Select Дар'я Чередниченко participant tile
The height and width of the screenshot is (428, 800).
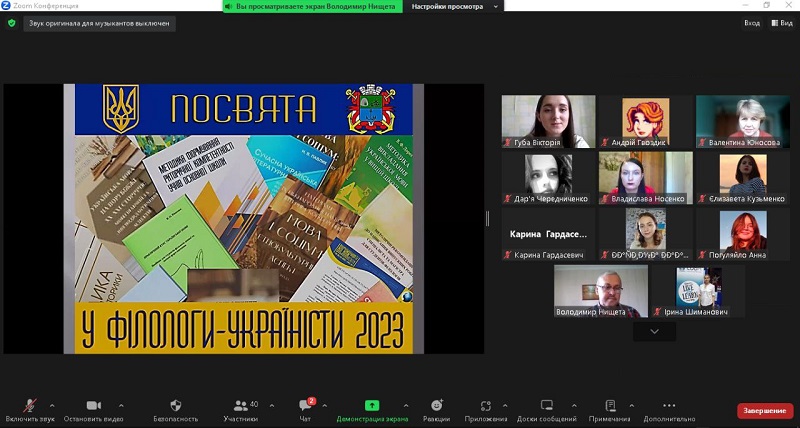(548, 178)
